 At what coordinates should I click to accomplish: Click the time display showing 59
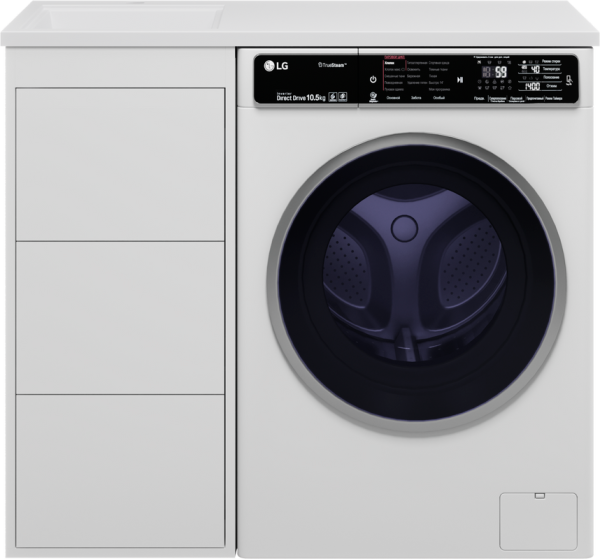click(x=499, y=72)
